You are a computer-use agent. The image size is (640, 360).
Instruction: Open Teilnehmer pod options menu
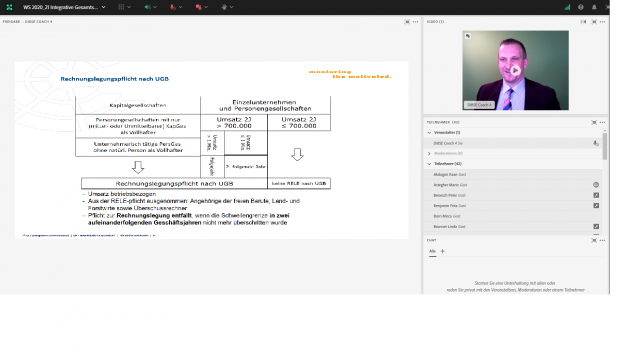pyautogui.click(x=602, y=122)
